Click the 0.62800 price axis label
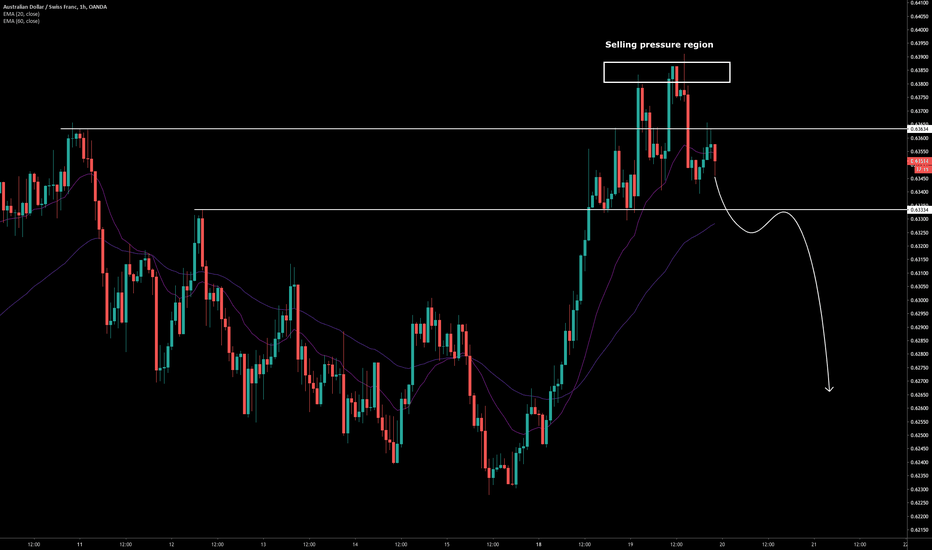The height and width of the screenshot is (550, 932). pyautogui.click(x=920, y=354)
